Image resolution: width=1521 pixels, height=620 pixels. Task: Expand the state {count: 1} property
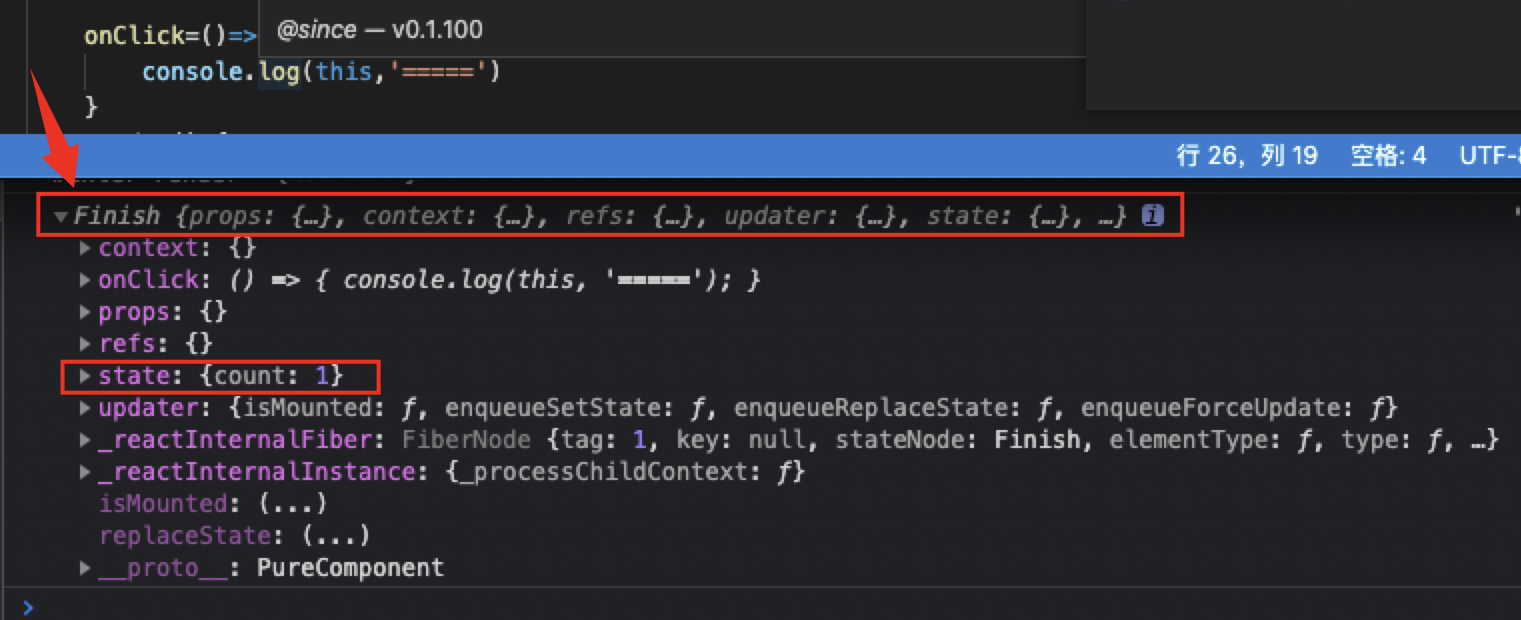pos(84,375)
